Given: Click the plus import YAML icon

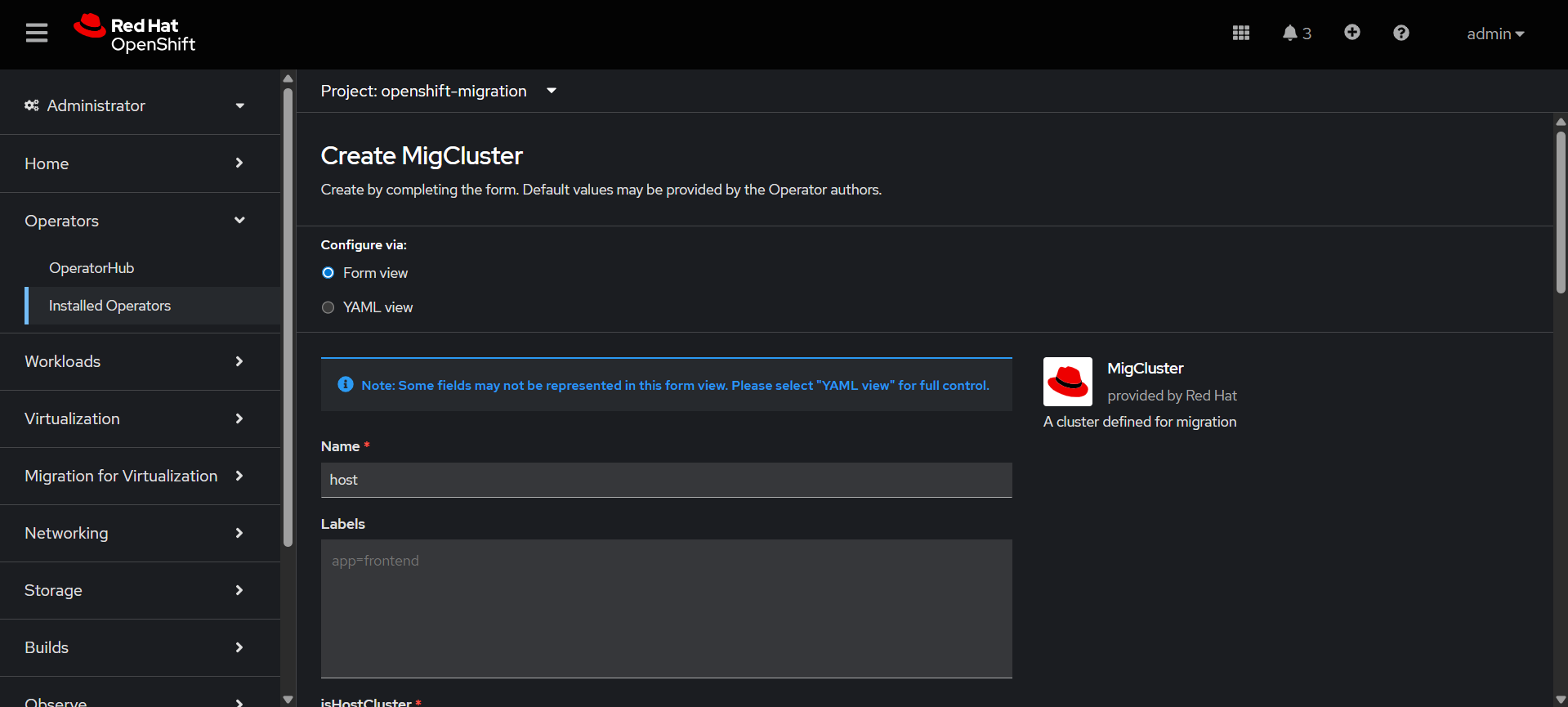Looking at the screenshot, I should point(1351,32).
